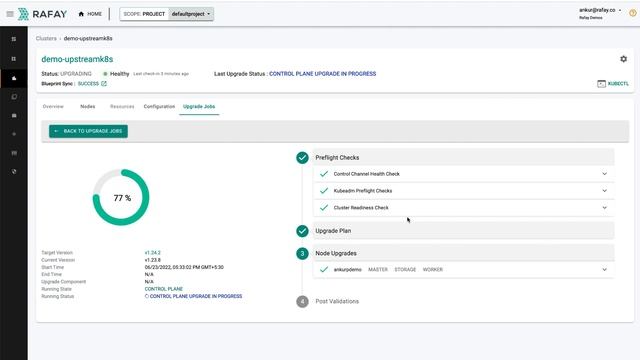The image size is (640, 360).
Task: Click Running Status CONTROL PLANE UPGRADE IN PROGRESS
Action: click(196, 296)
